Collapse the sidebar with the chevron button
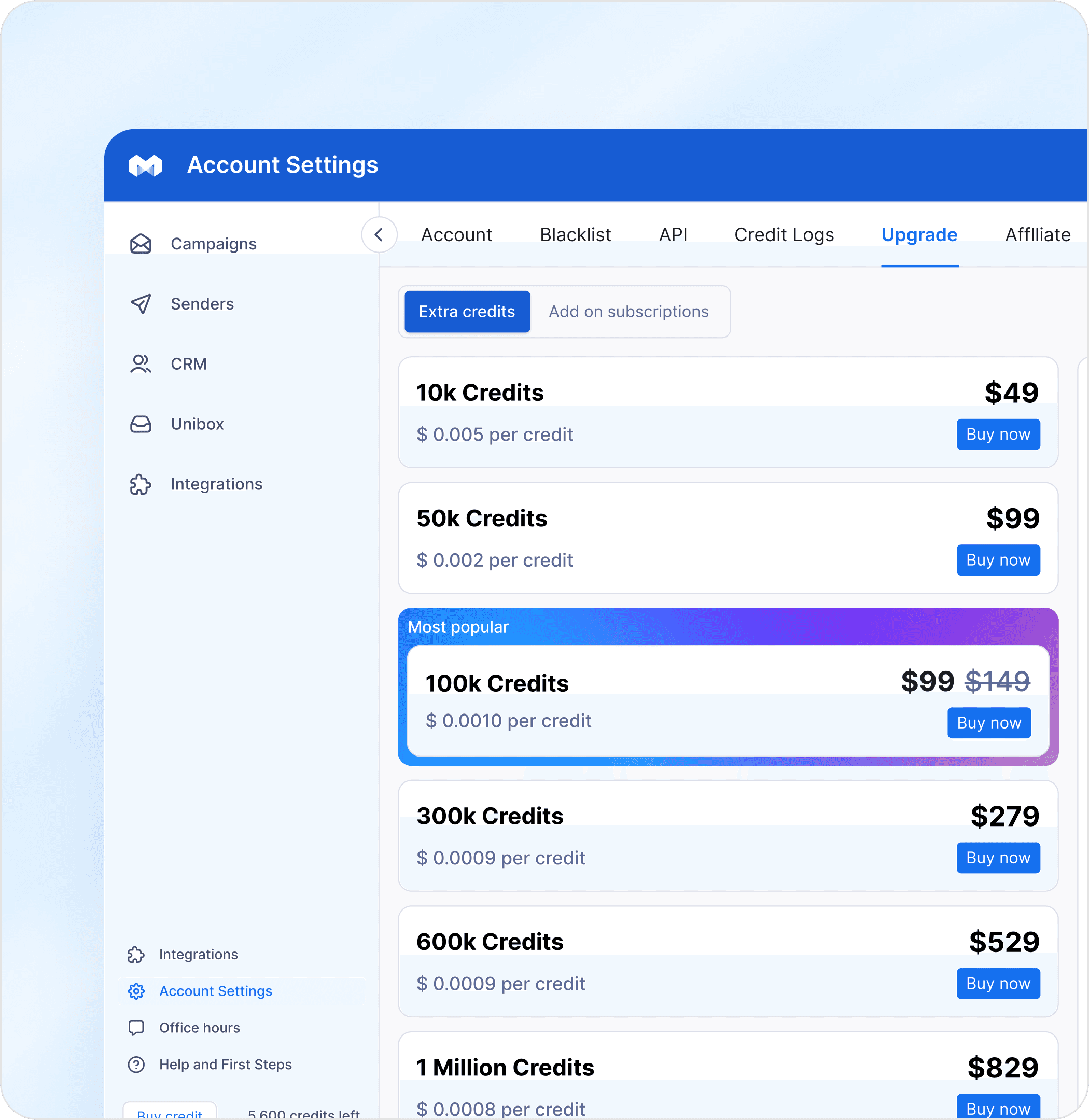 point(379,234)
